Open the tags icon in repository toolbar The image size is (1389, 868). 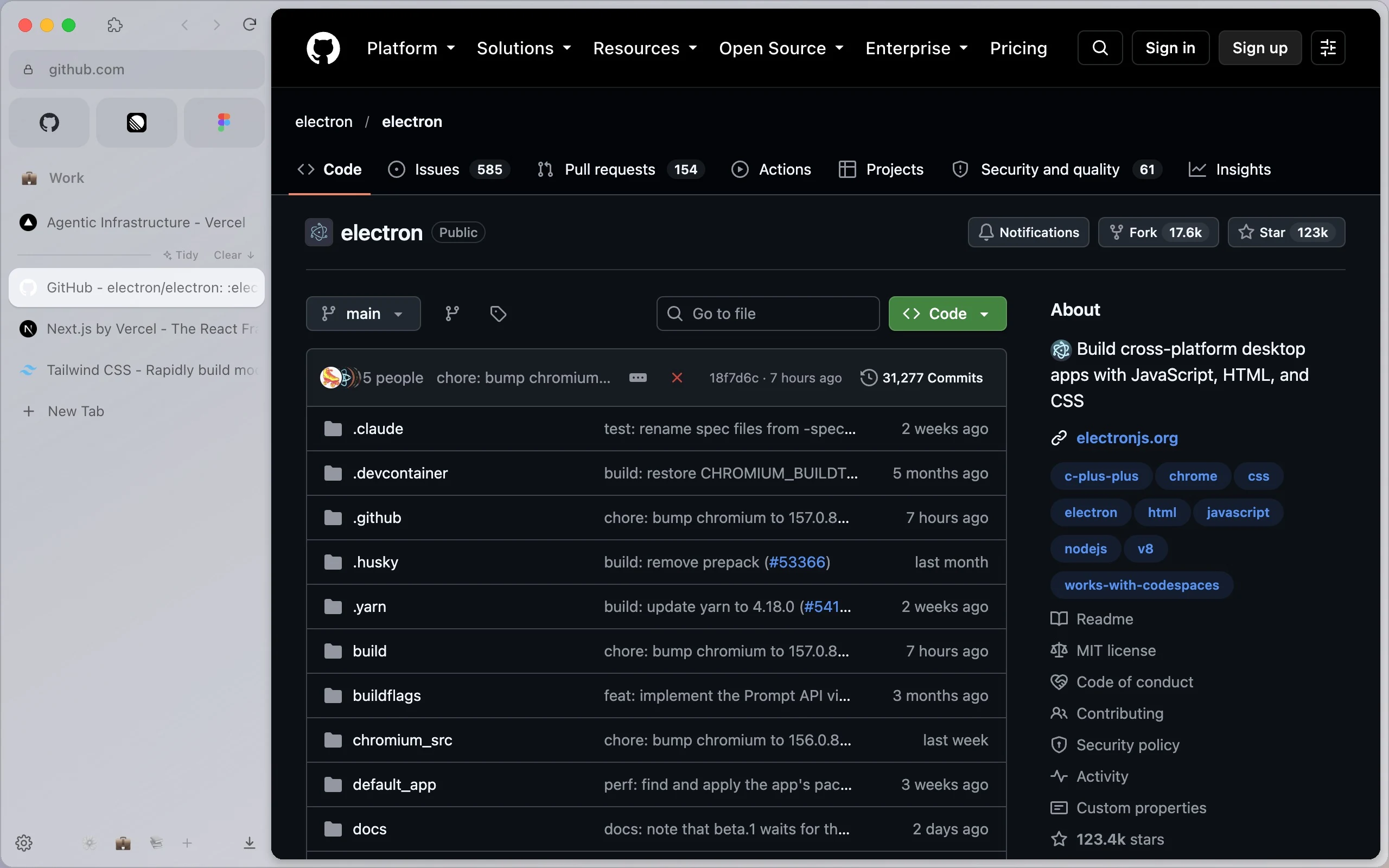click(x=498, y=314)
